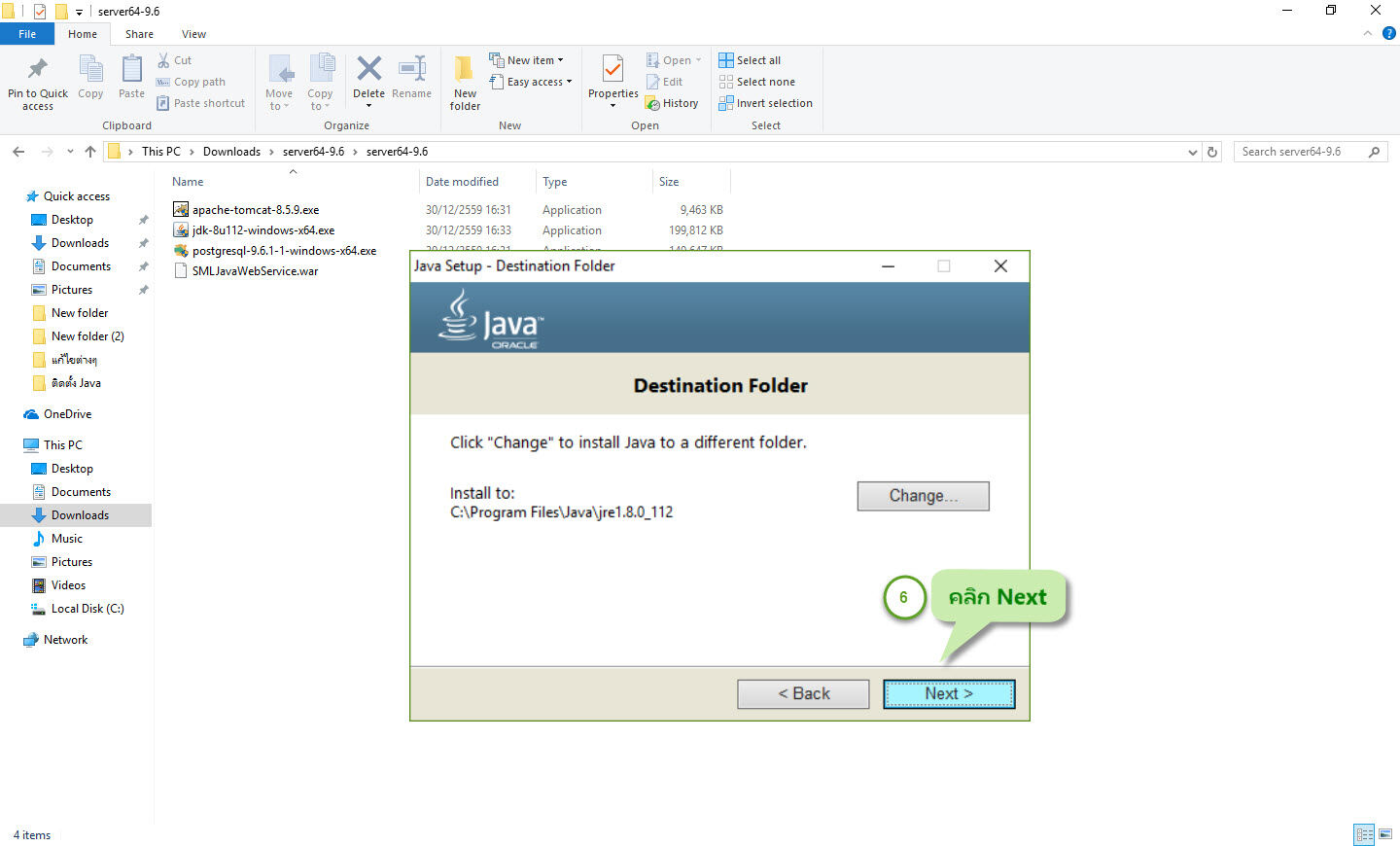
Task: Click the Paste ribbon icon
Action: [x=131, y=69]
